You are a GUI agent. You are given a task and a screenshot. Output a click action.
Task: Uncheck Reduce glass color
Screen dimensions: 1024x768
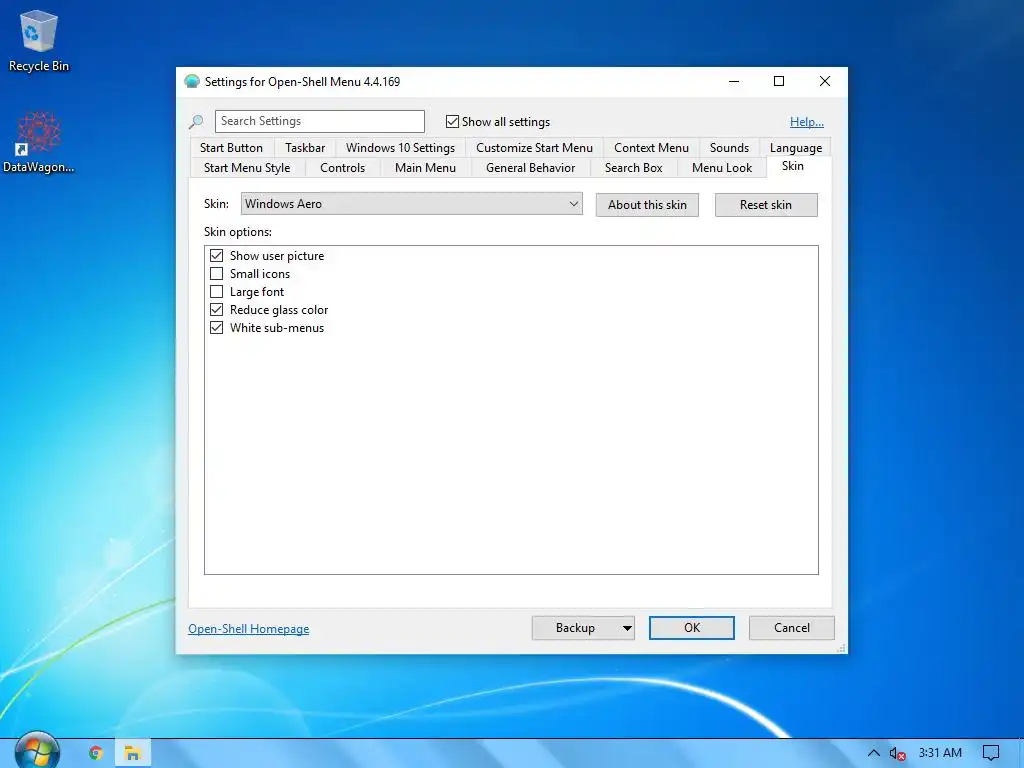click(x=216, y=310)
